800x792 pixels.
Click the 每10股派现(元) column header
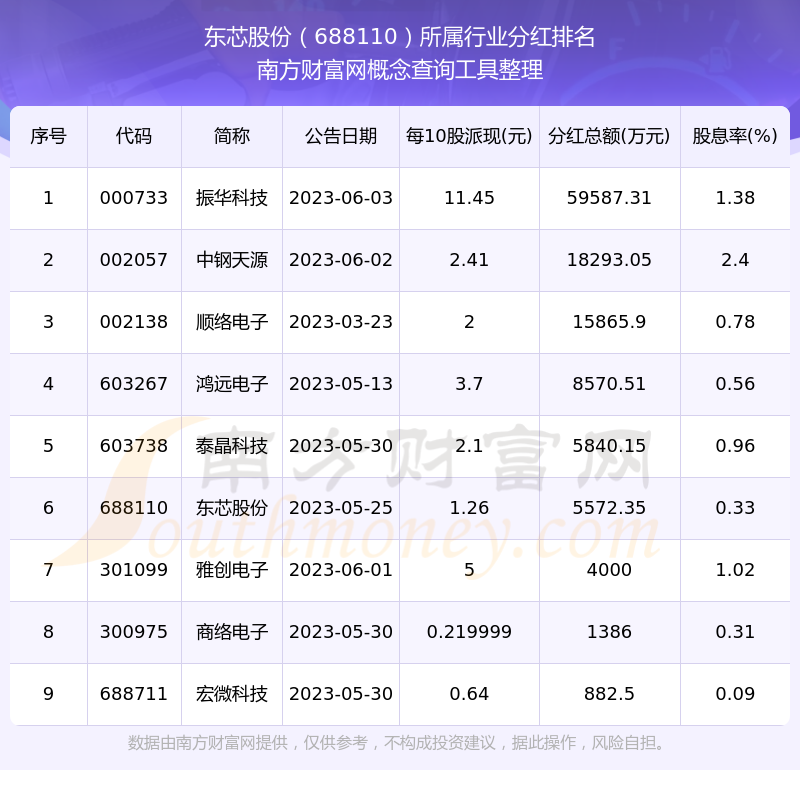[x=469, y=136]
